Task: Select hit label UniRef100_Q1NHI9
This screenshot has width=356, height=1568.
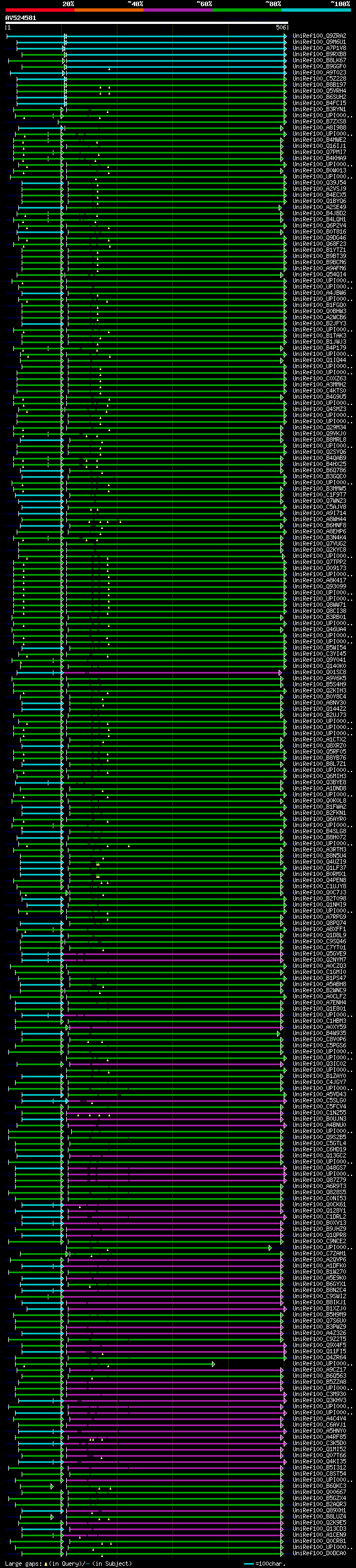Action: [319, 904]
